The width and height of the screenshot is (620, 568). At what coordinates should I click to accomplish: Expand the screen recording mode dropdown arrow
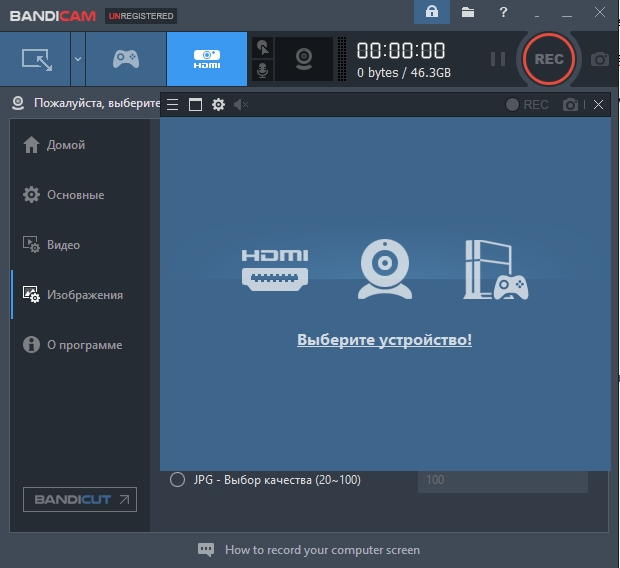(x=78, y=59)
